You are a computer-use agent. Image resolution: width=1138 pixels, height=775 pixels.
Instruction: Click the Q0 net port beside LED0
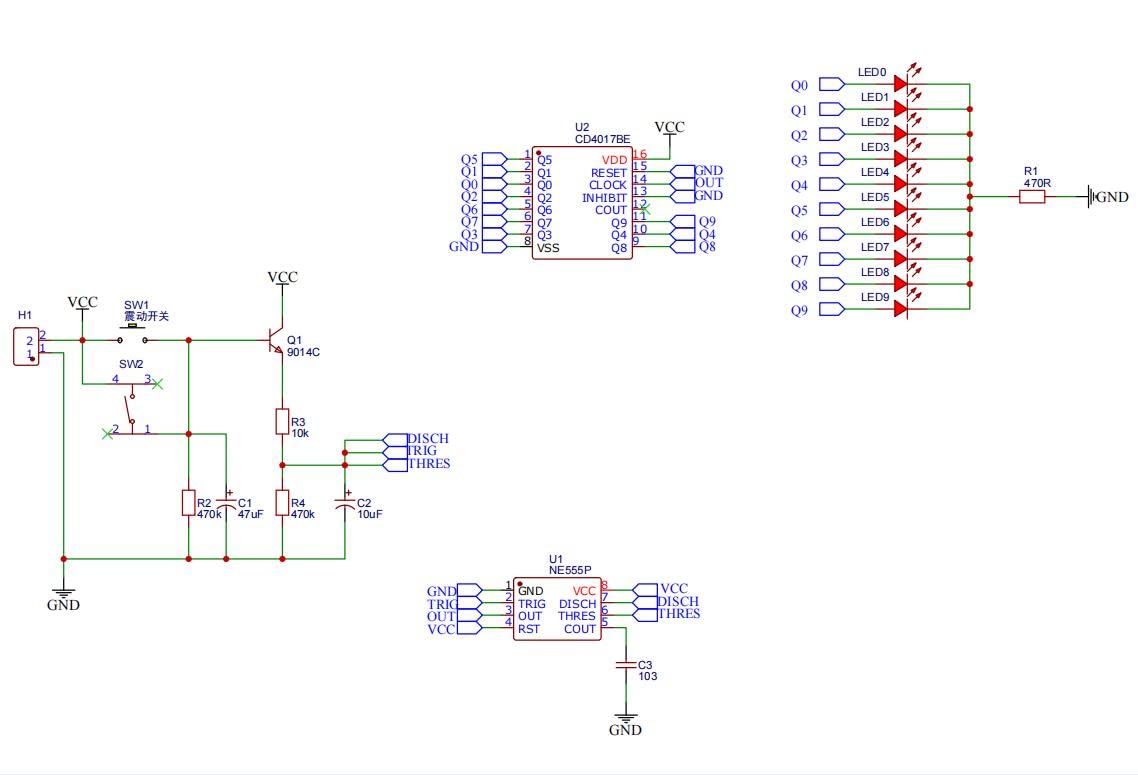[x=832, y=85]
